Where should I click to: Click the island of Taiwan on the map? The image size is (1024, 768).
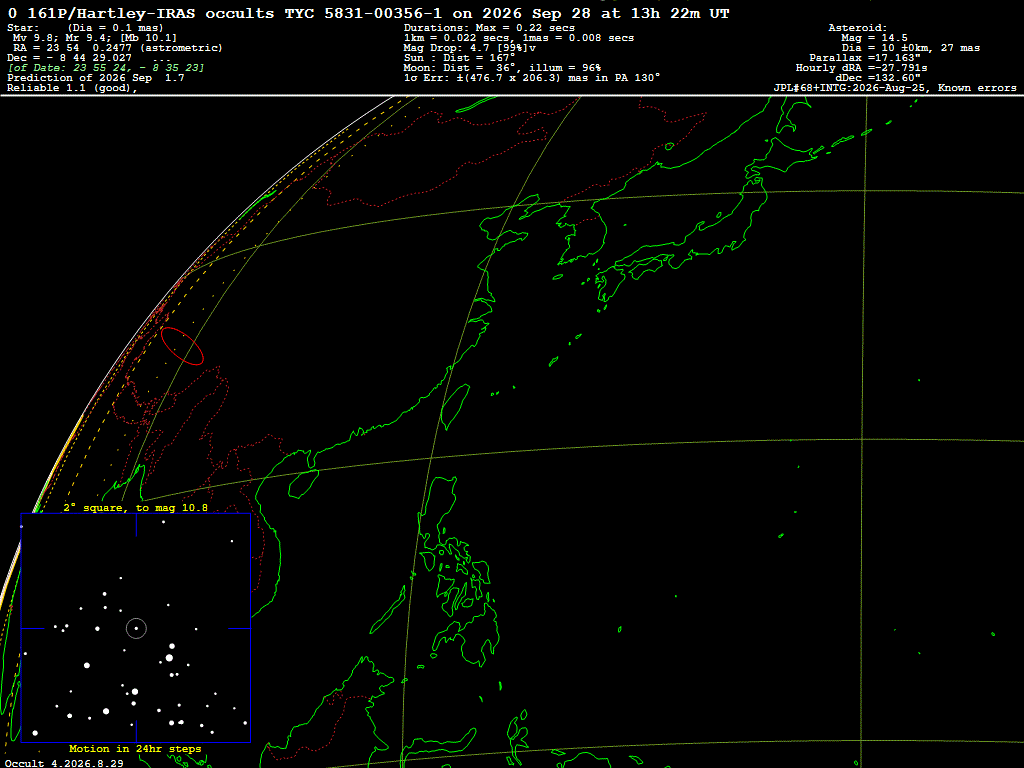point(455,406)
